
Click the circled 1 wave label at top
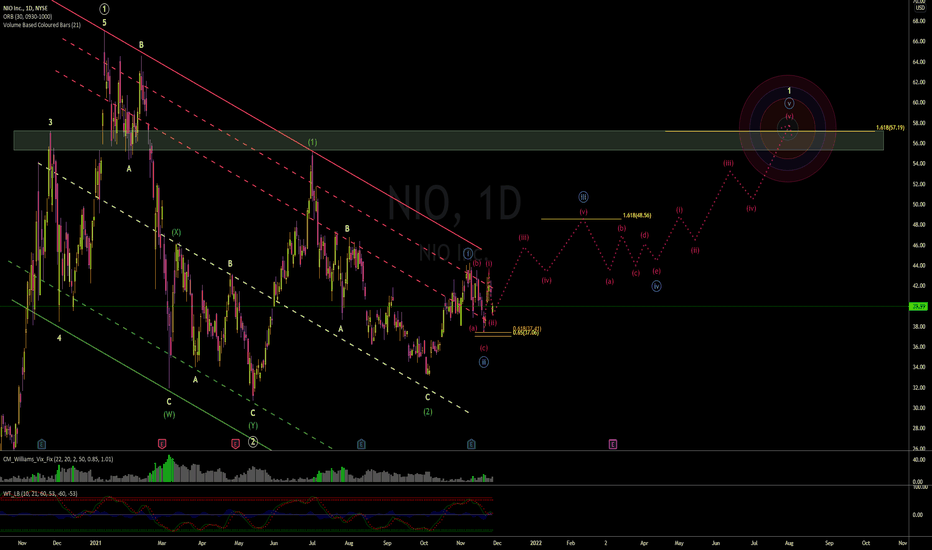[x=104, y=9]
